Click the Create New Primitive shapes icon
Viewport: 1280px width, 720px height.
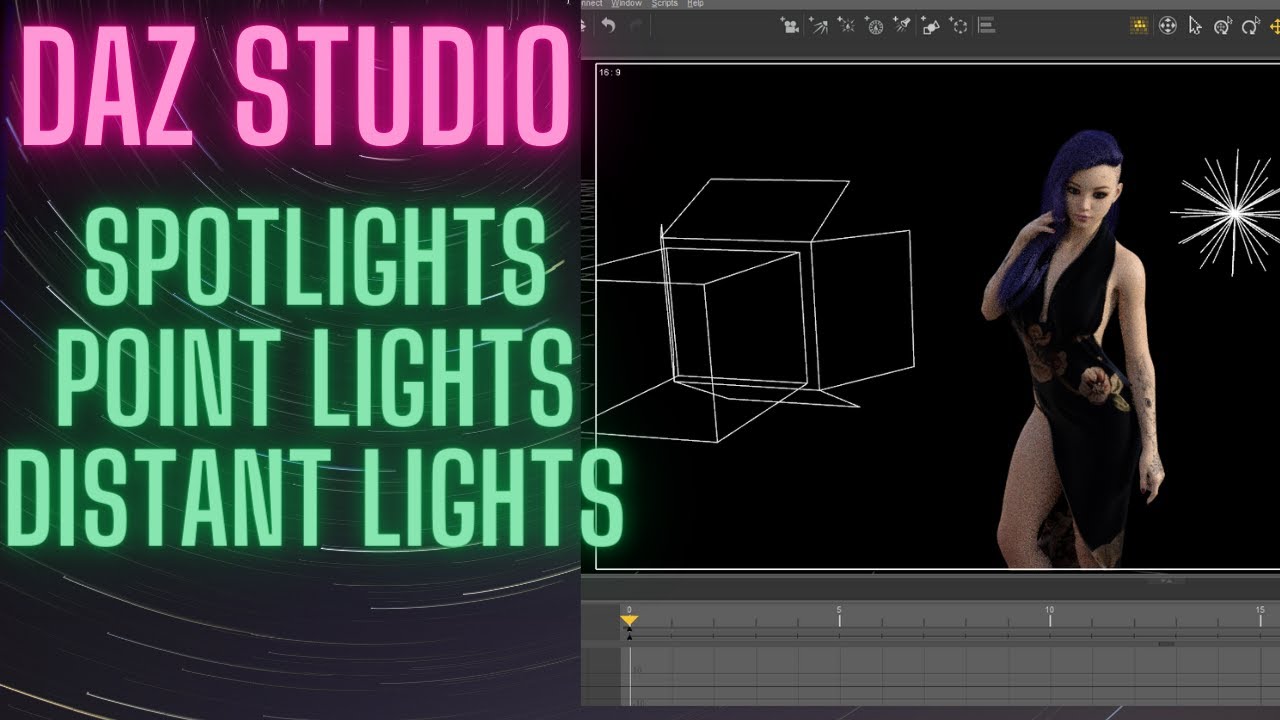(x=930, y=26)
